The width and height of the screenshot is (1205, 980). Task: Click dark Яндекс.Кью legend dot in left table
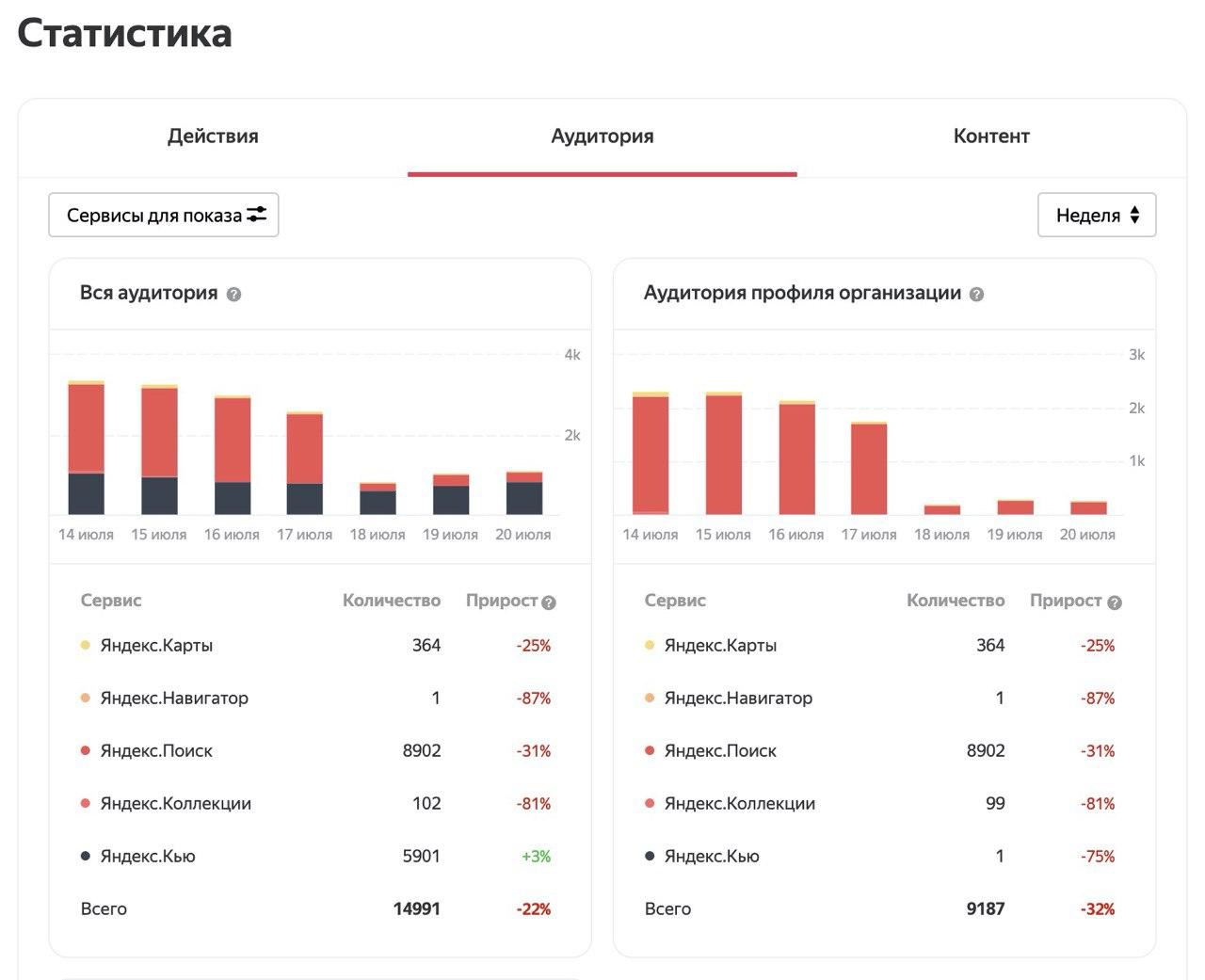pos(86,857)
